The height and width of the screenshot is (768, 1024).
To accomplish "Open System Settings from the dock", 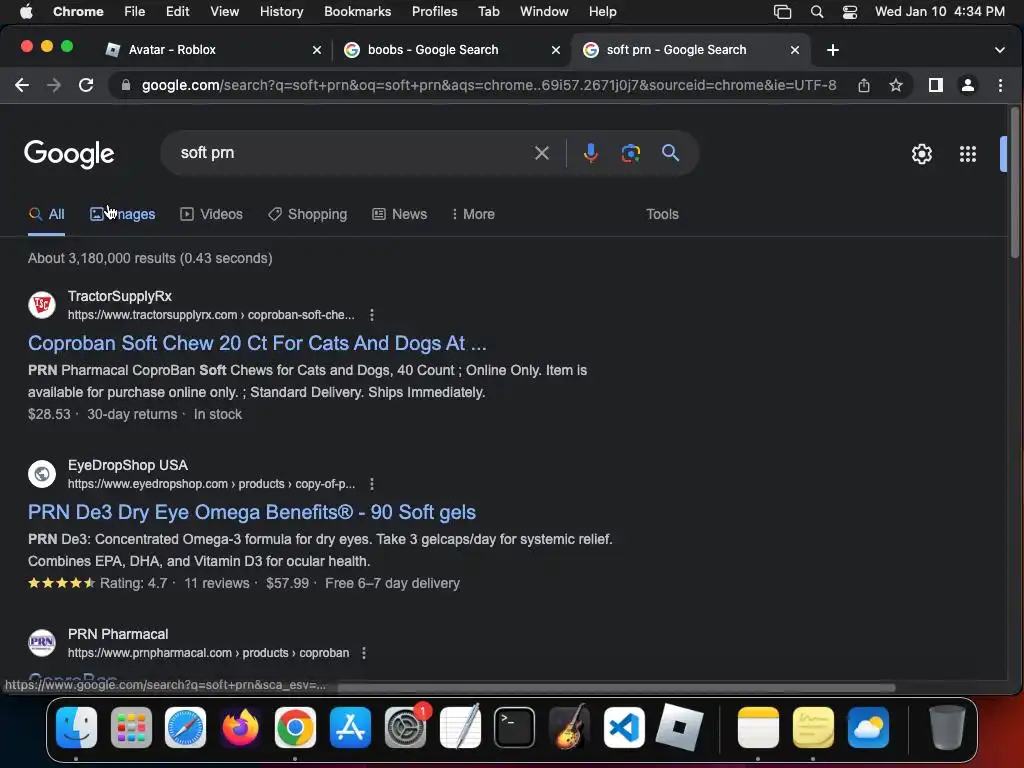I will (405, 727).
